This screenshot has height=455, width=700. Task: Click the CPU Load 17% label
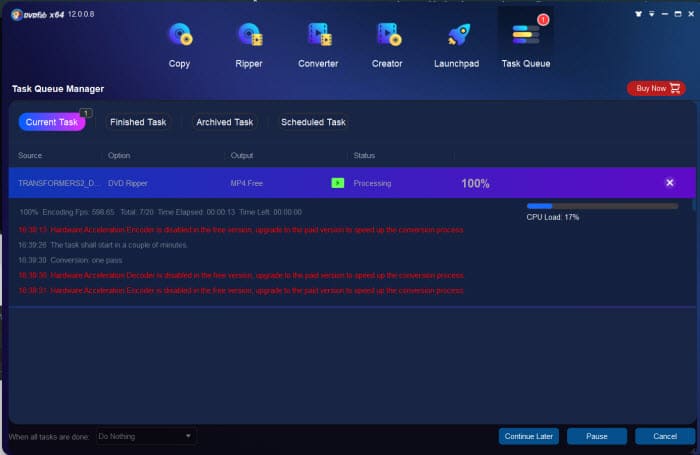tap(553, 217)
